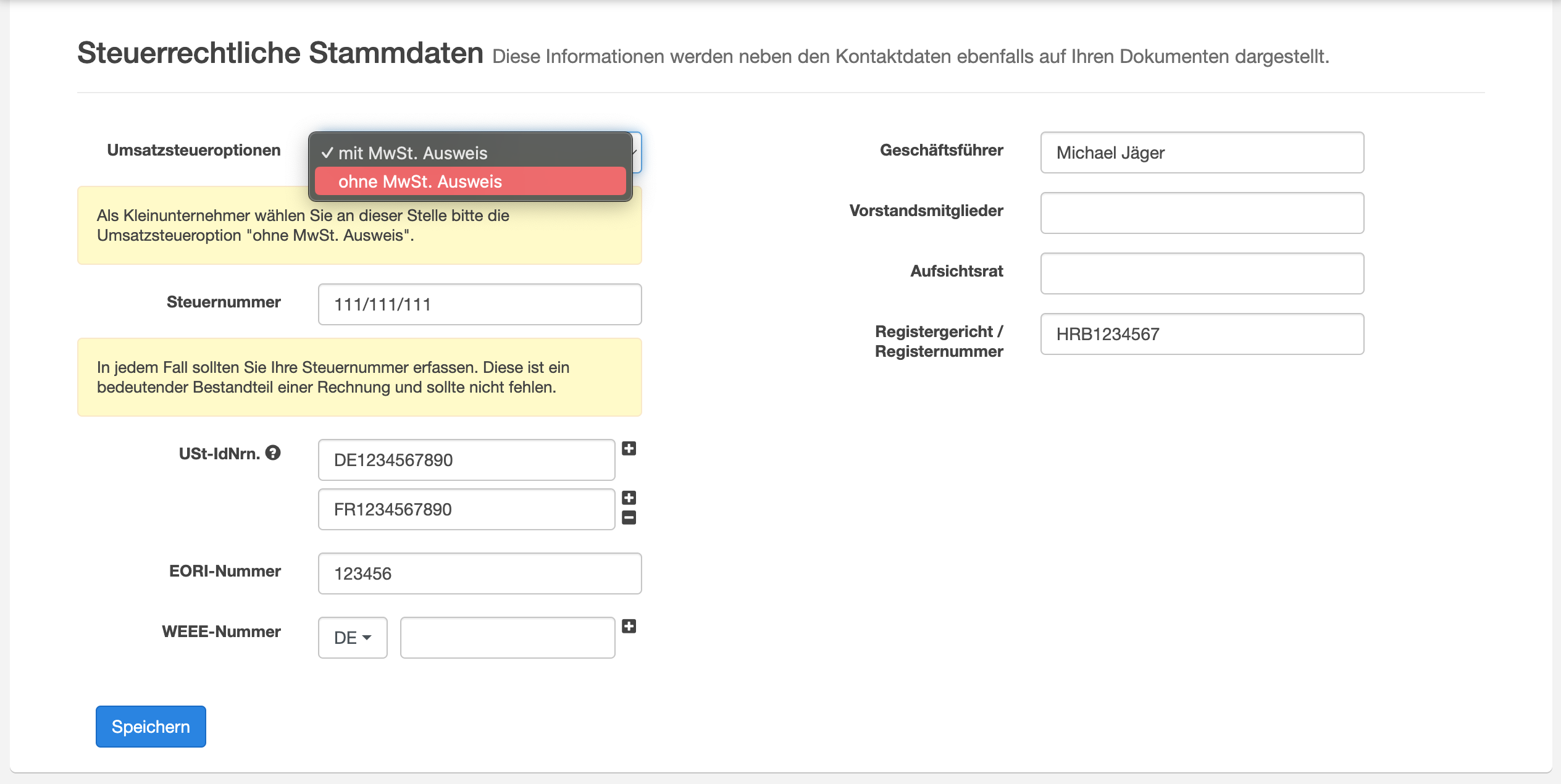Add another WEEE-Nummer with plus icon
The height and width of the screenshot is (784, 1561).
pyautogui.click(x=629, y=627)
